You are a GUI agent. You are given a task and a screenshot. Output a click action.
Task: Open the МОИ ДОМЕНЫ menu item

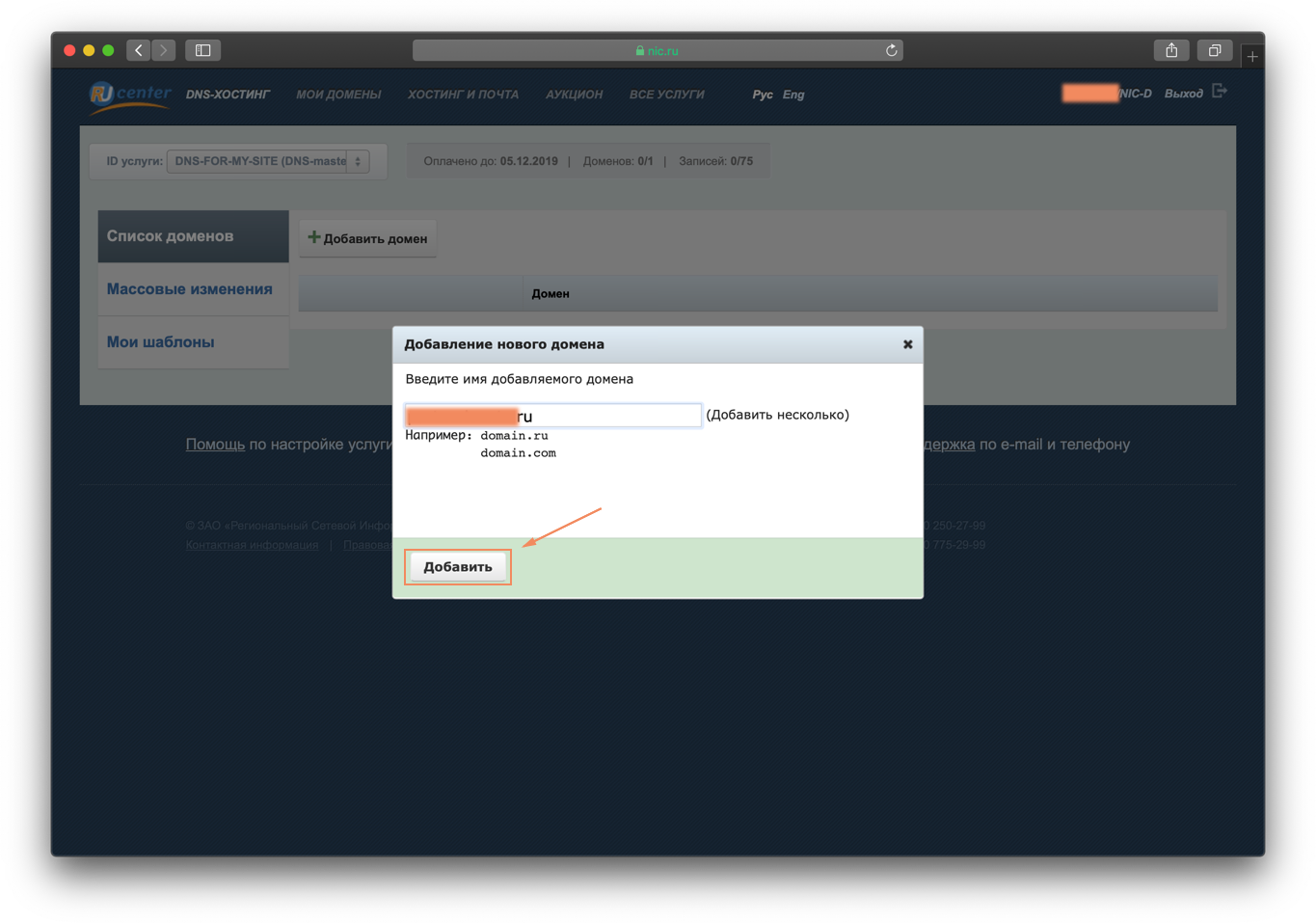click(x=338, y=95)
